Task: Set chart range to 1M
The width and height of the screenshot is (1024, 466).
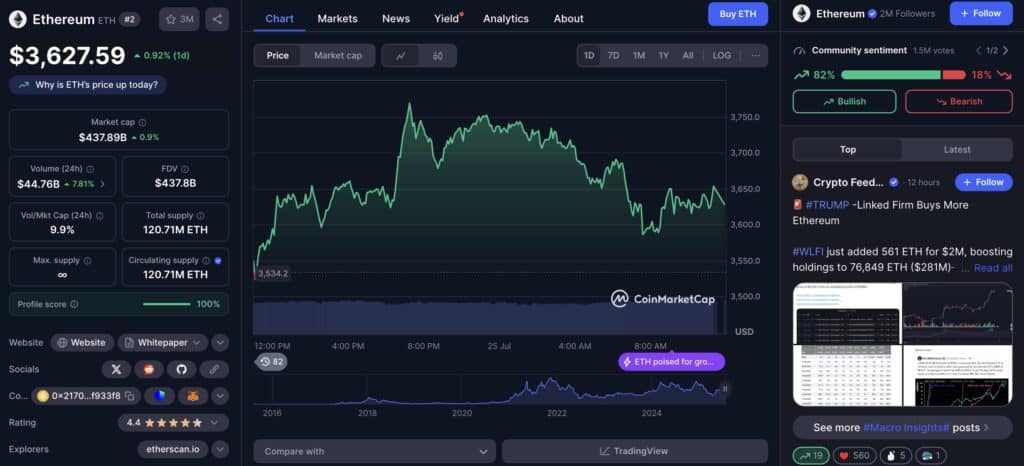Action: 639,55
